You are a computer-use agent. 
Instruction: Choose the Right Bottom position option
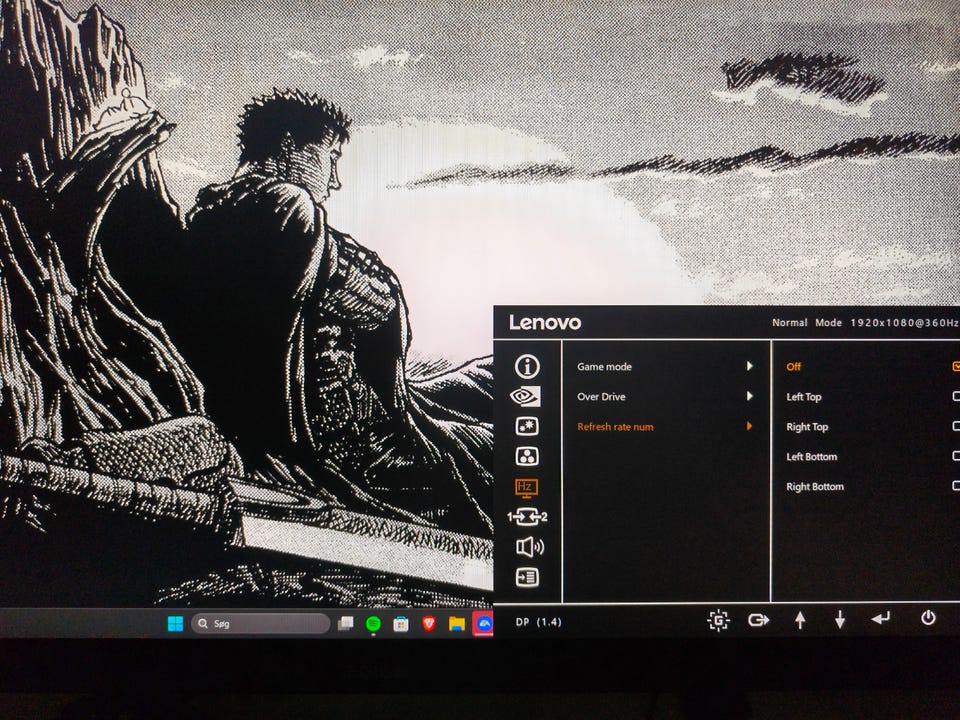point(815,487)
